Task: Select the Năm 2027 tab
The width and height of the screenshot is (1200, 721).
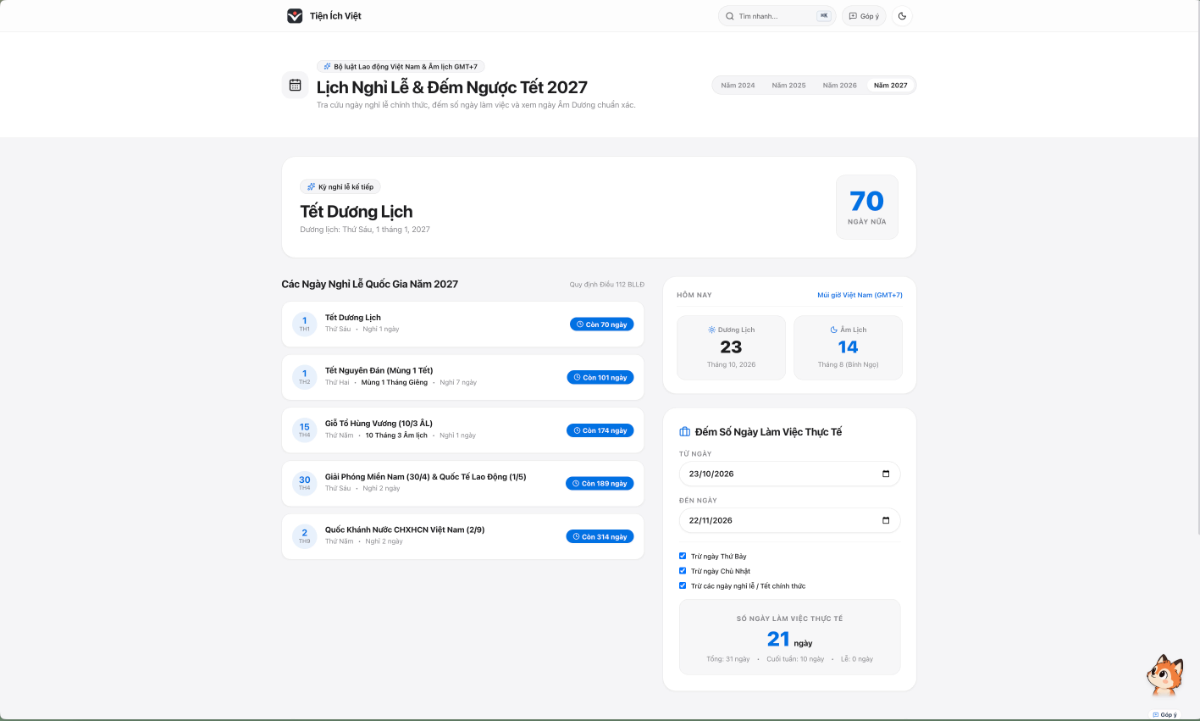Action: click(891, 85)
